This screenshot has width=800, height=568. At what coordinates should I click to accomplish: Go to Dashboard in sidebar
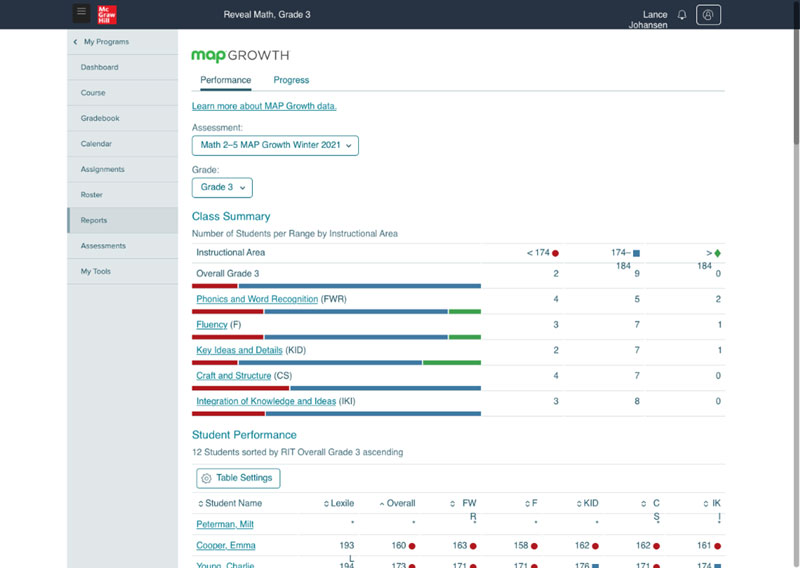click(x=122, y=67)
